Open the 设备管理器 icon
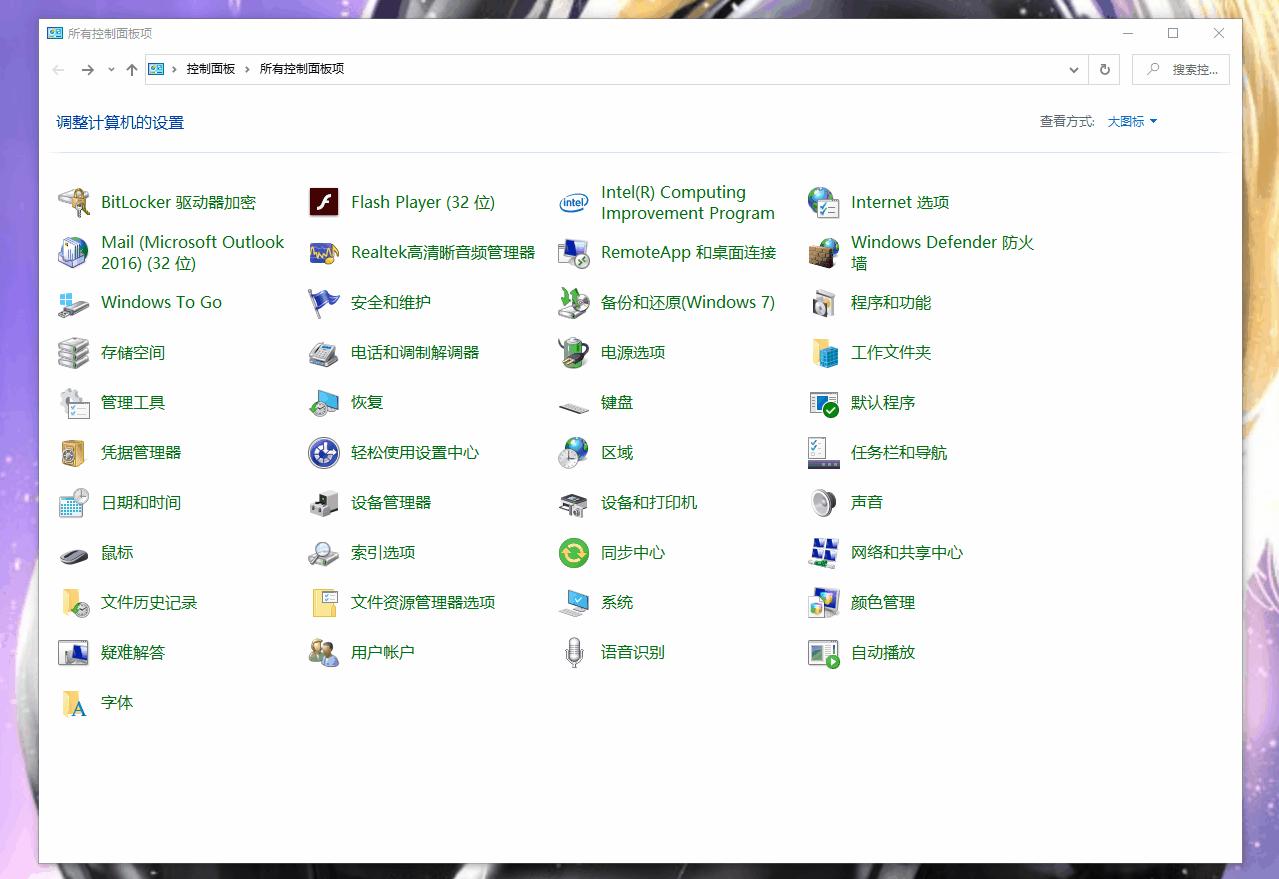This screenshot has width=1279, height=879. [324, 503]
